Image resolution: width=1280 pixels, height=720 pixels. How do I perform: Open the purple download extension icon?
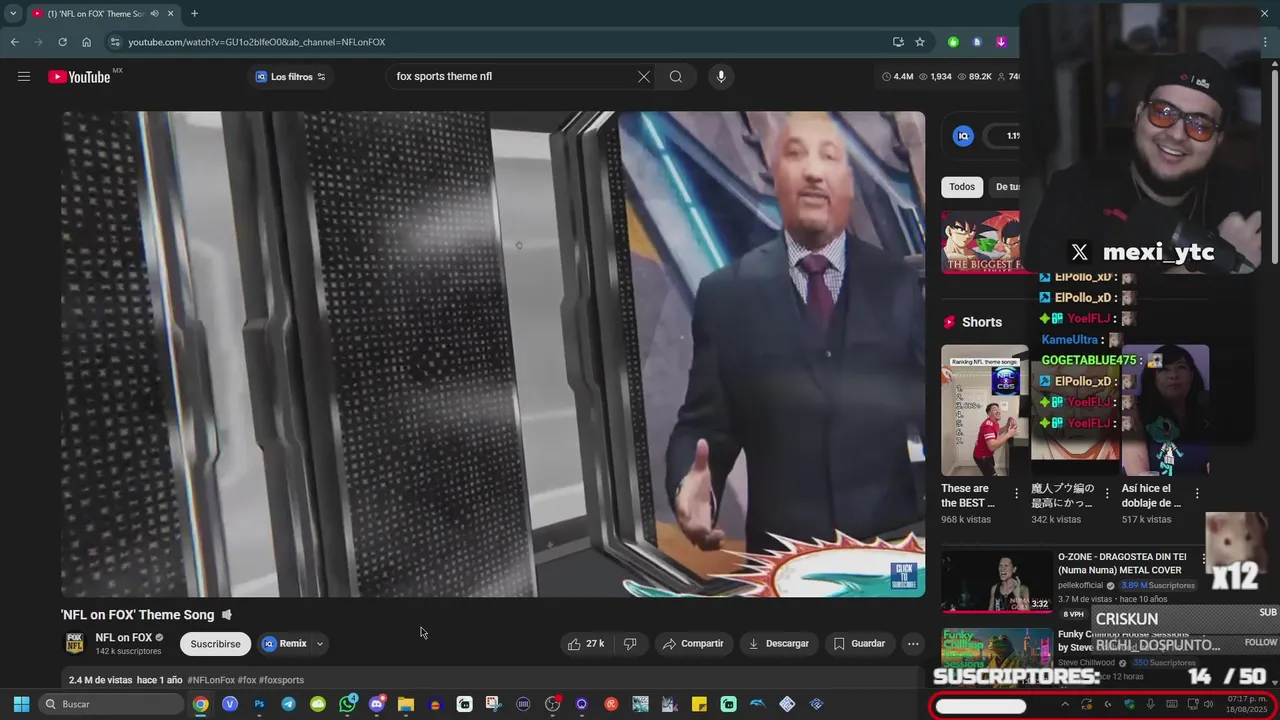pyautogui.click(x=1001, y=42)
